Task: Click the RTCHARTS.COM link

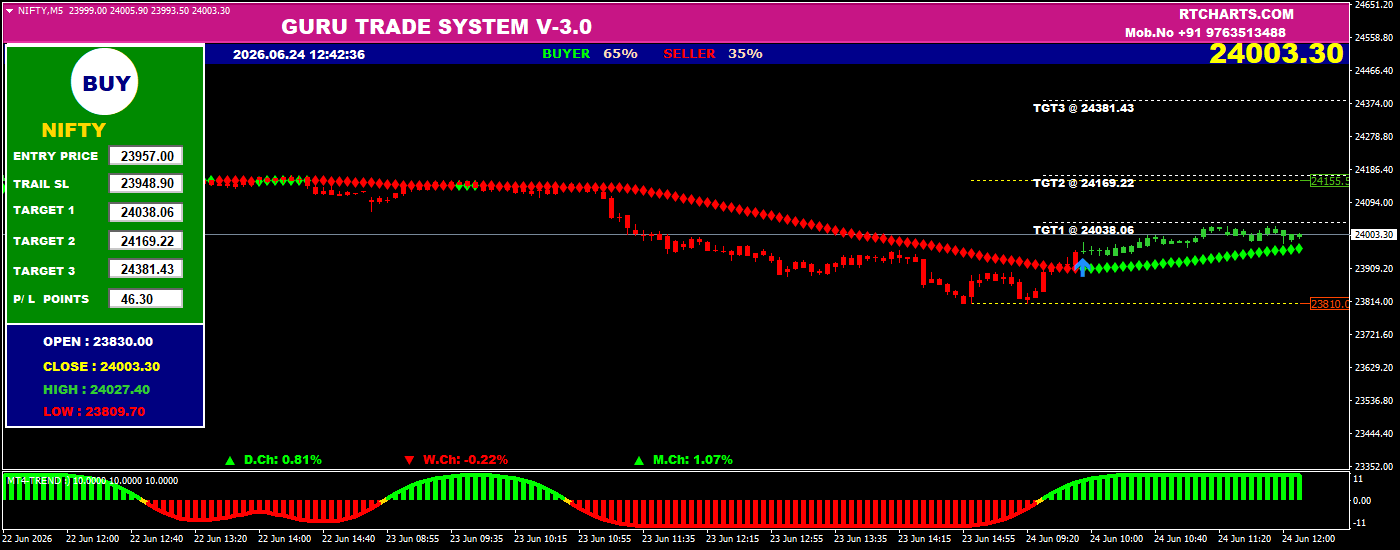Action: (1236, 14)
